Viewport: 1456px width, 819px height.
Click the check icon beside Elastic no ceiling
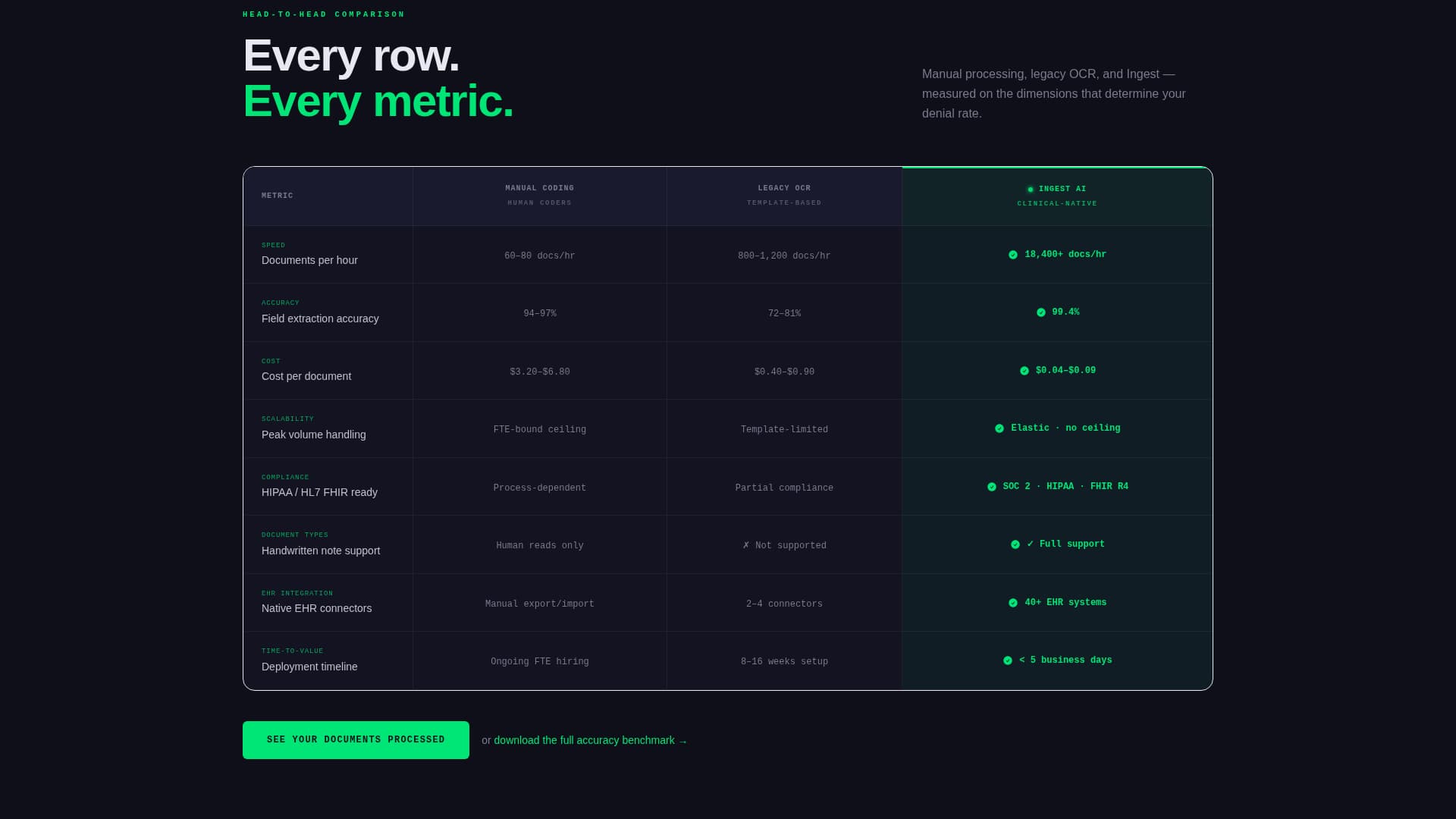coord(999,428)
